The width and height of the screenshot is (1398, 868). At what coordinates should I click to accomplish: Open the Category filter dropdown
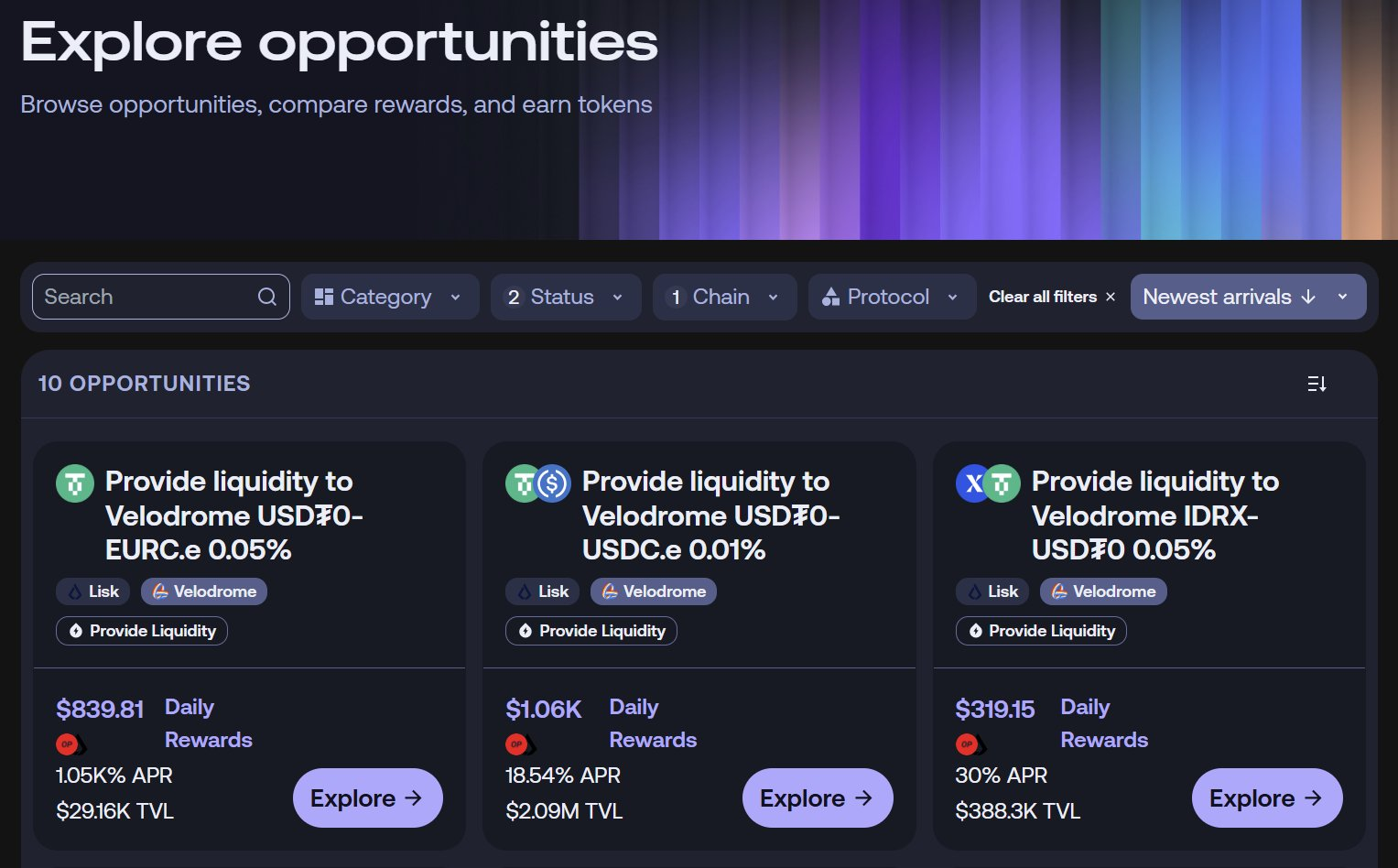click(x=389, y=297)
